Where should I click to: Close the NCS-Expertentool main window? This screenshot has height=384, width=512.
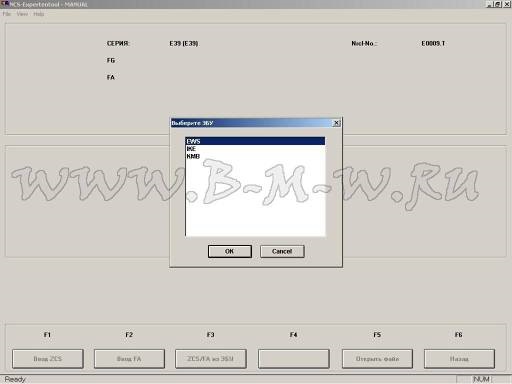[x=506, y=4]
